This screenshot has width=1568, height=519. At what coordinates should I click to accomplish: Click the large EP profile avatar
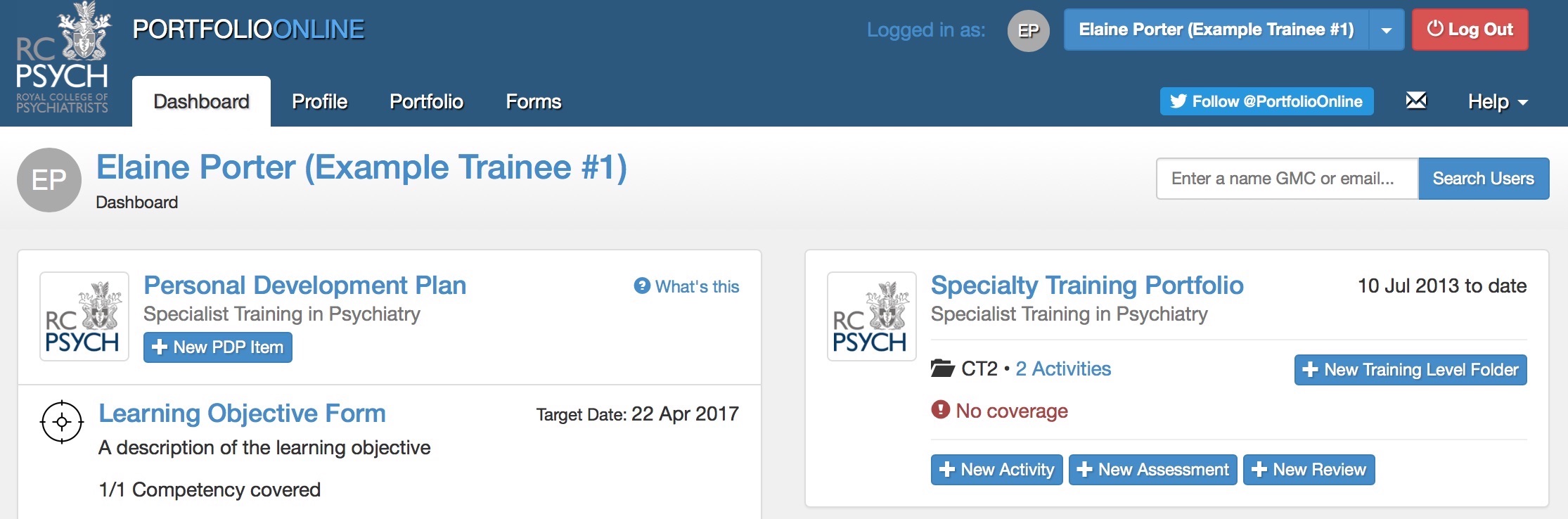pos(49,180)
